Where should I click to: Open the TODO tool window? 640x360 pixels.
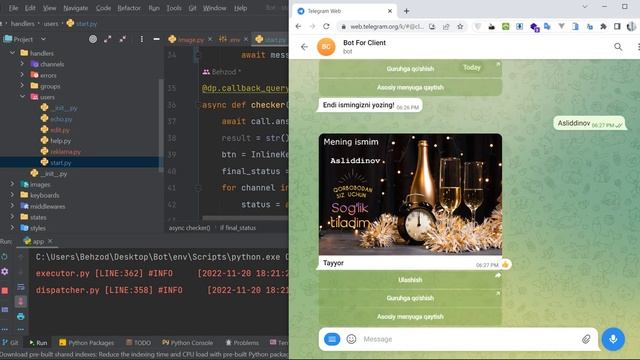[x=138, y=343]
